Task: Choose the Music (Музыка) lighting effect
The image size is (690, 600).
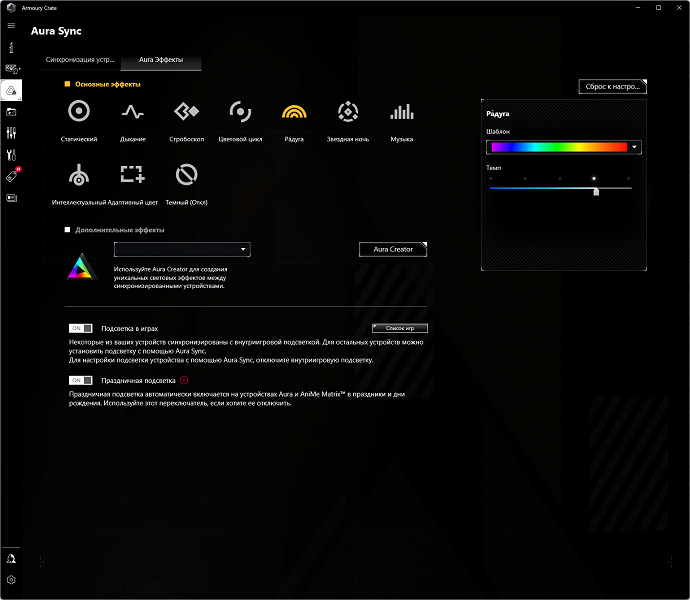Action: [401, 113]
